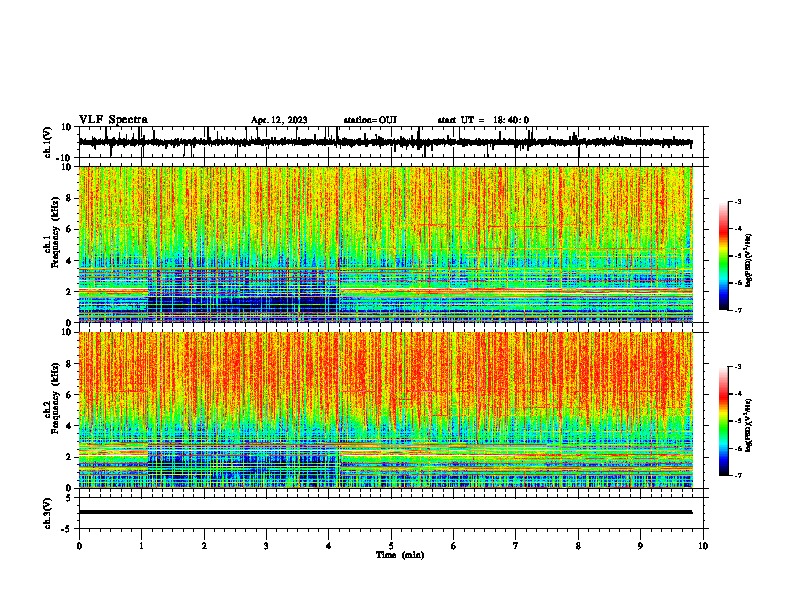Click the time axis tick label "1"

coord(141,546)
